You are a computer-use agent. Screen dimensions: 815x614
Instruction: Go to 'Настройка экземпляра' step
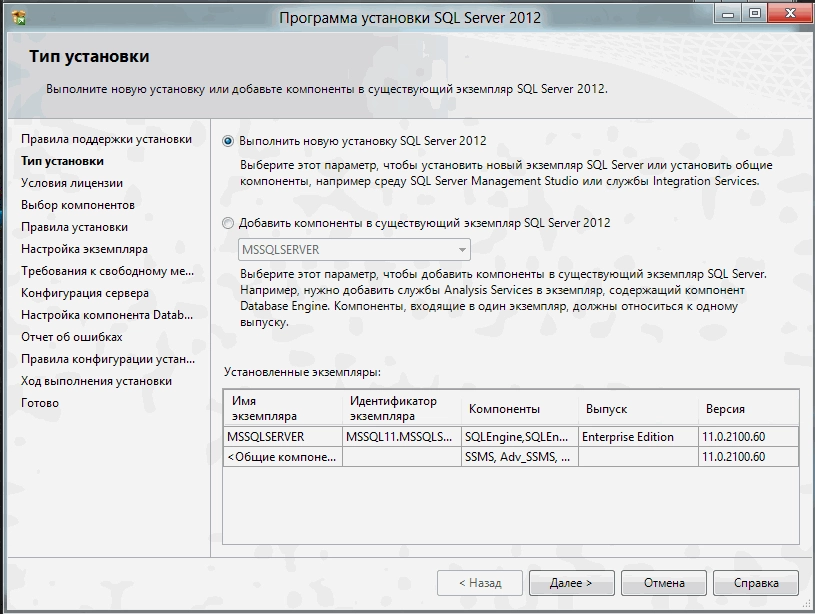pos(84,249)
